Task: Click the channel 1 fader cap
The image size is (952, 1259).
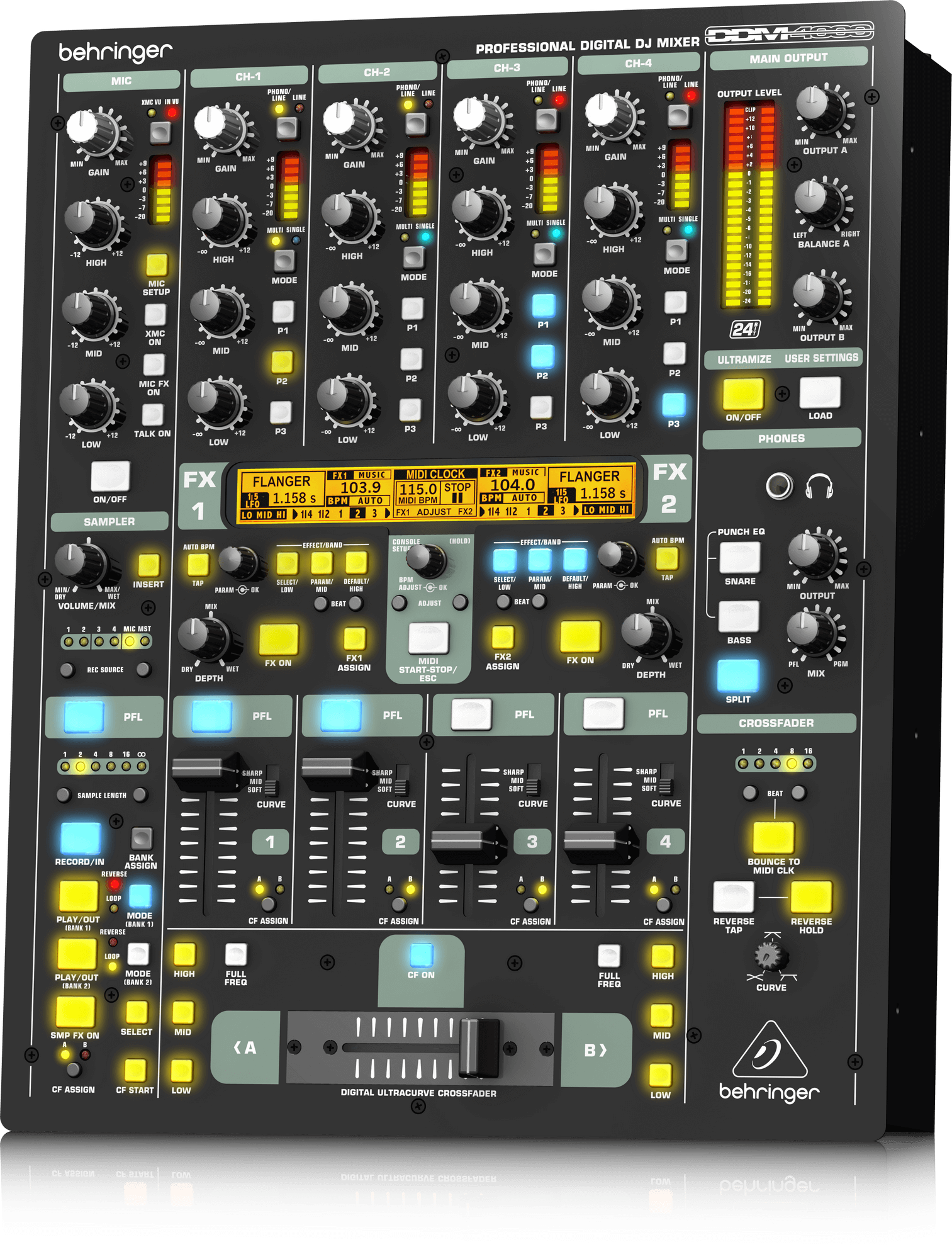Action: click(207, 773)
